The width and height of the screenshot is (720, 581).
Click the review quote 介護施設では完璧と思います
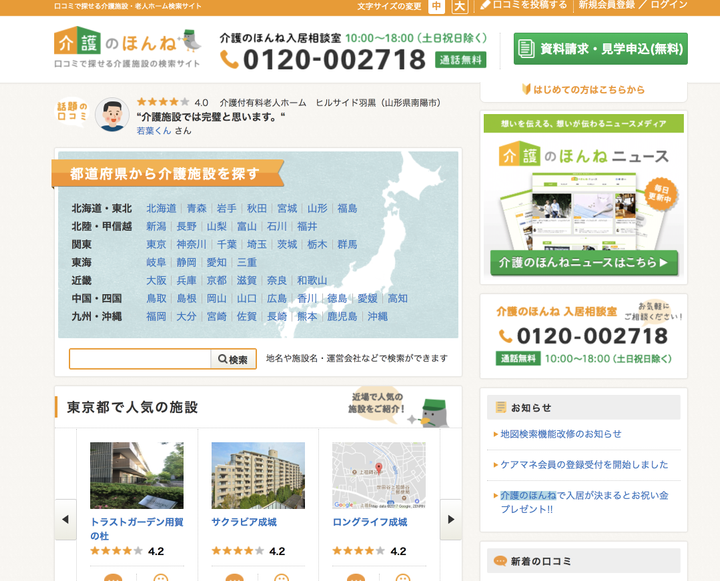tap(211, 117)
